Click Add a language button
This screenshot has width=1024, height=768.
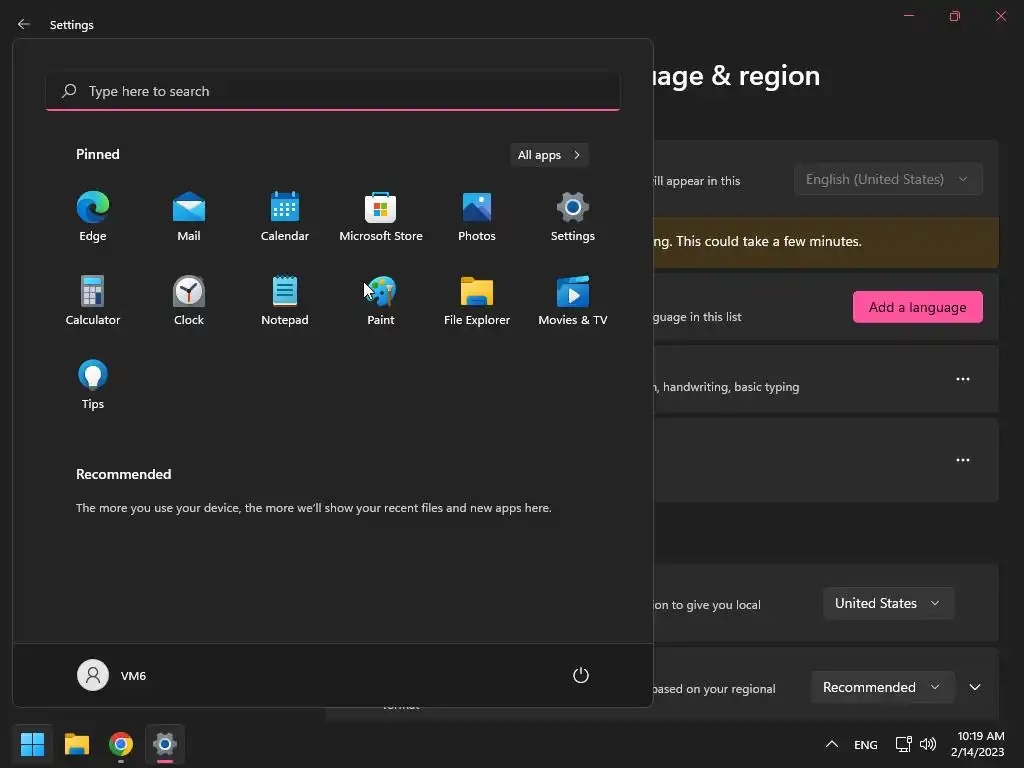click(918, 307)
